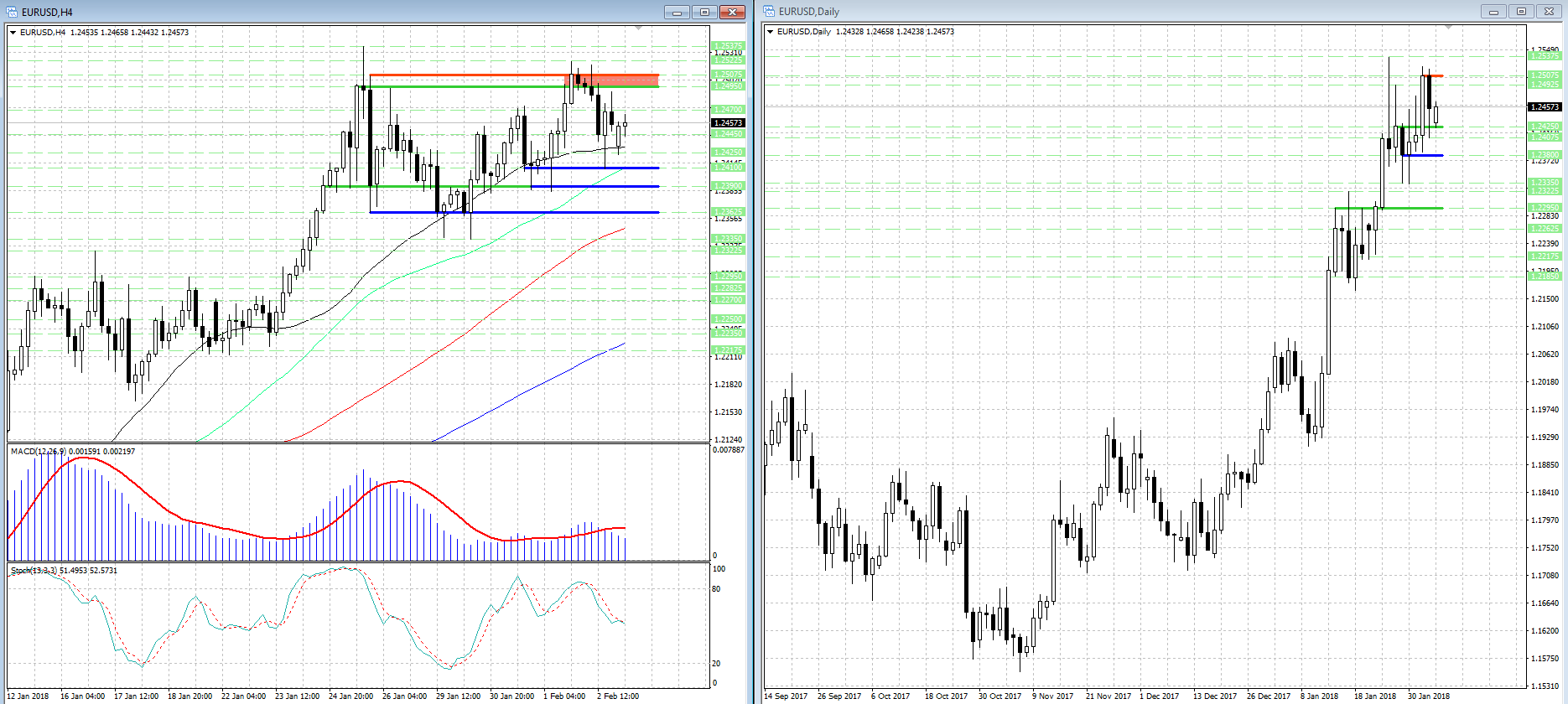Close the EURUSD,H4 chart window
This screenshot has height=704, width=1568.
click(x=732, y=12)
